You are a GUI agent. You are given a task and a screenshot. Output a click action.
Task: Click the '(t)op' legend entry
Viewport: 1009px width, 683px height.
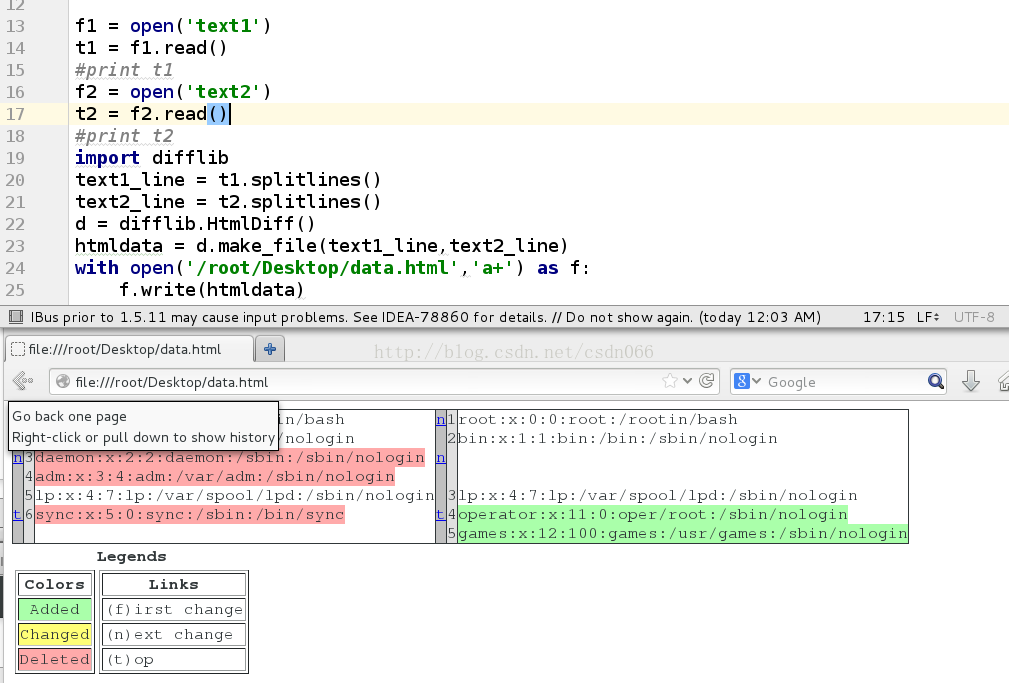click(x=174, y=659)
